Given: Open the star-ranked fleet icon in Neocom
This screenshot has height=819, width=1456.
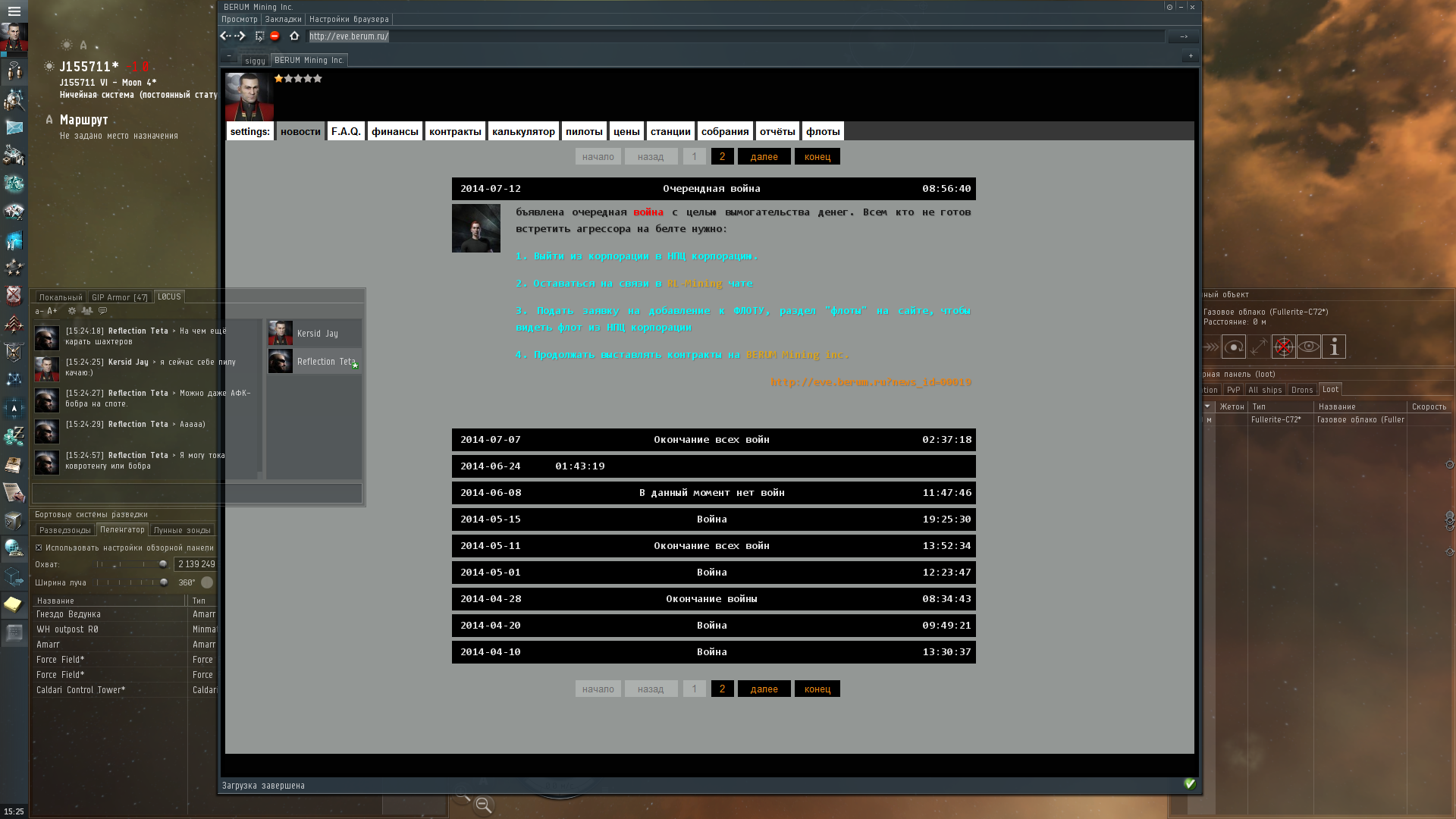Looking at the screenshot, I should click(14, 268).
